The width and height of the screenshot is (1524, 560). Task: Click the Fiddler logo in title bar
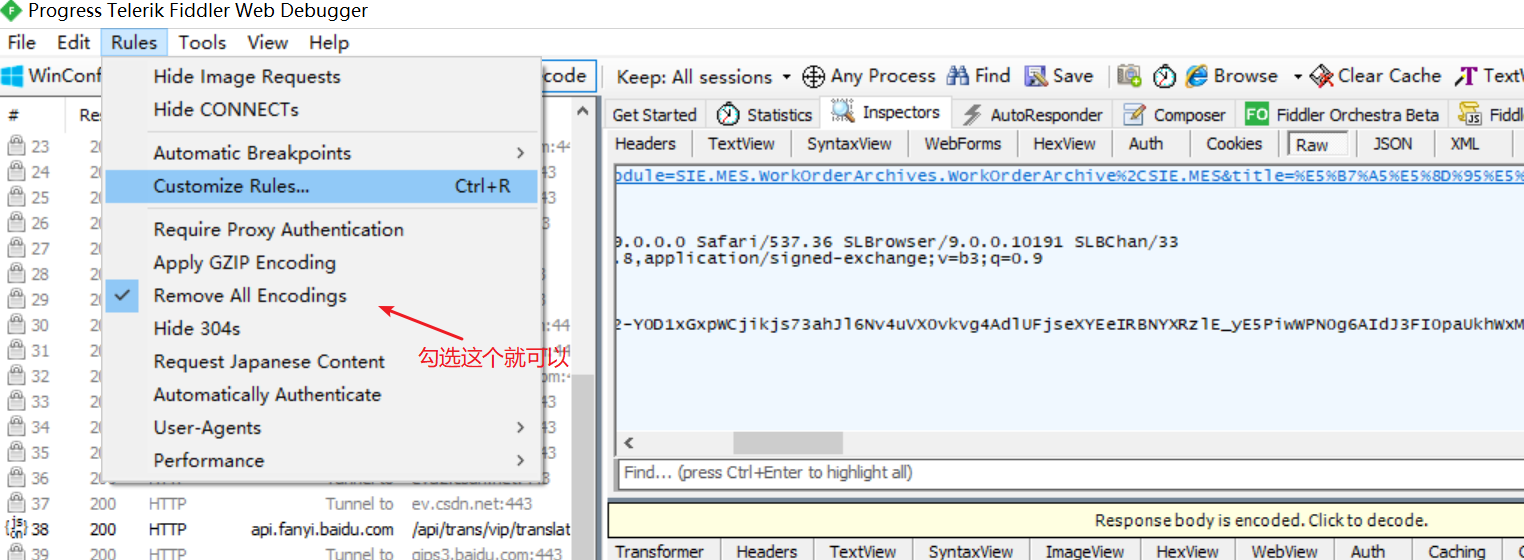[x=11, y=11]
